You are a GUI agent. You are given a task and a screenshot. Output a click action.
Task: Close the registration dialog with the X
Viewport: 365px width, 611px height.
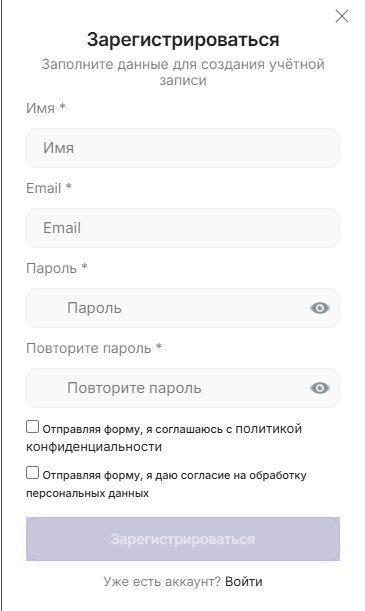342,16
